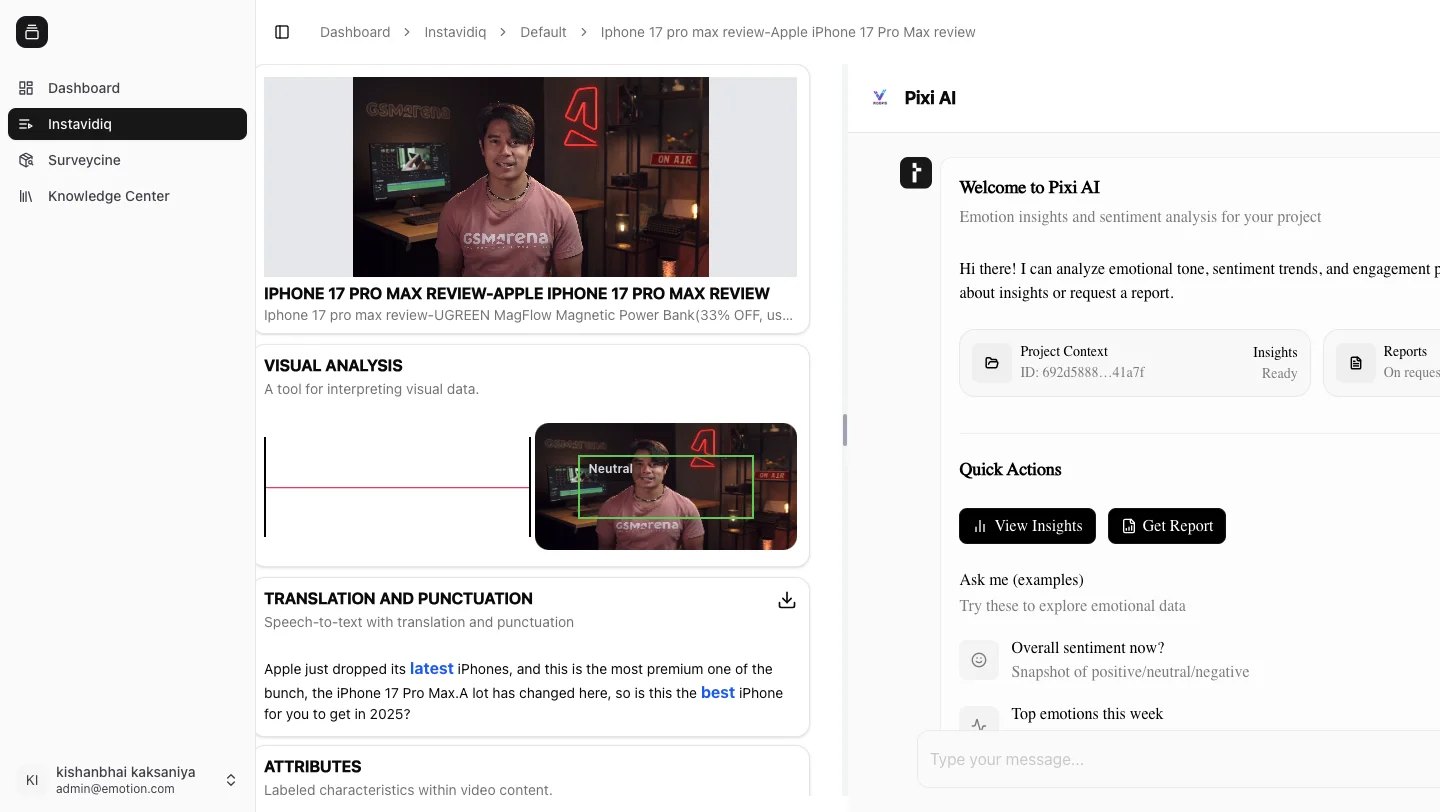Screen dimensions: 1440x812
Task: Click the Neutral emotion video thumbnail
Action: [x=665, y=487]
